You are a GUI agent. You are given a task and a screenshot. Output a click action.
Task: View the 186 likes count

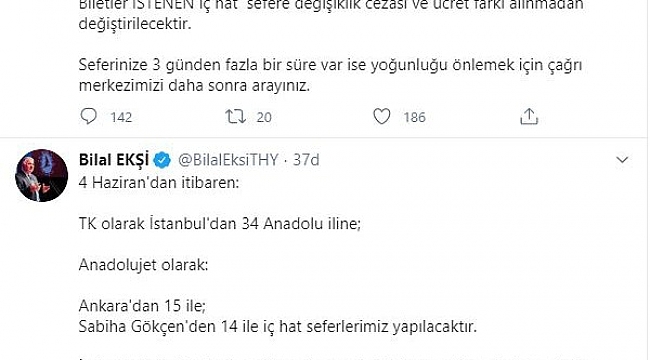pyautogui.click(x=415, y=117)
